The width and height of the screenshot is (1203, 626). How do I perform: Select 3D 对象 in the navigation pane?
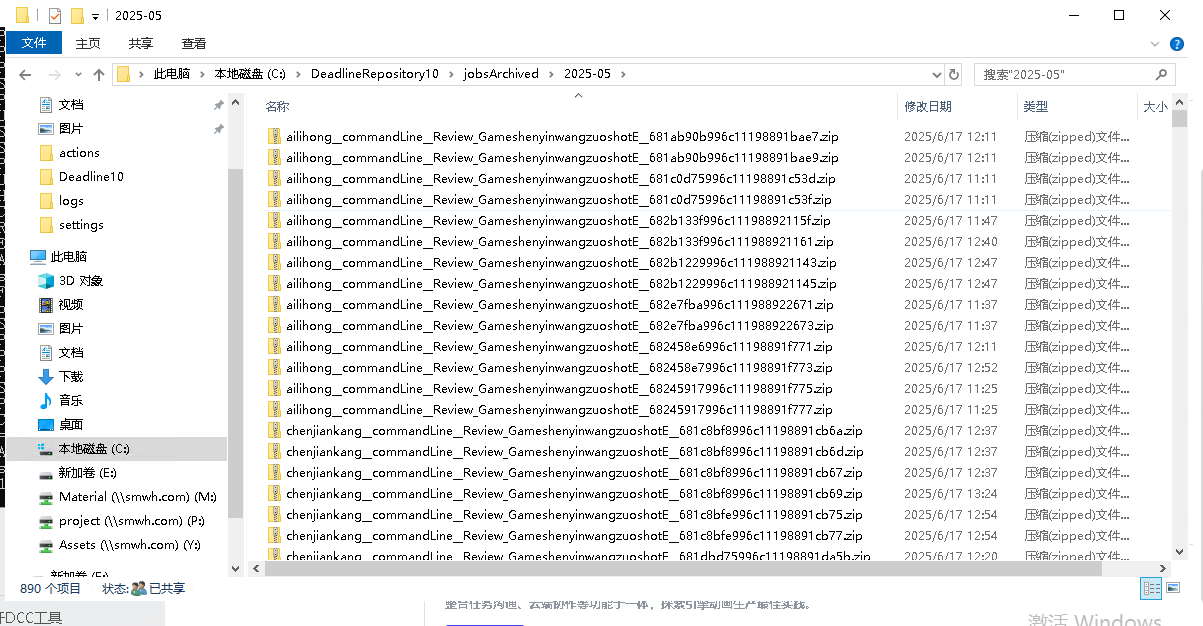[80, 281]
